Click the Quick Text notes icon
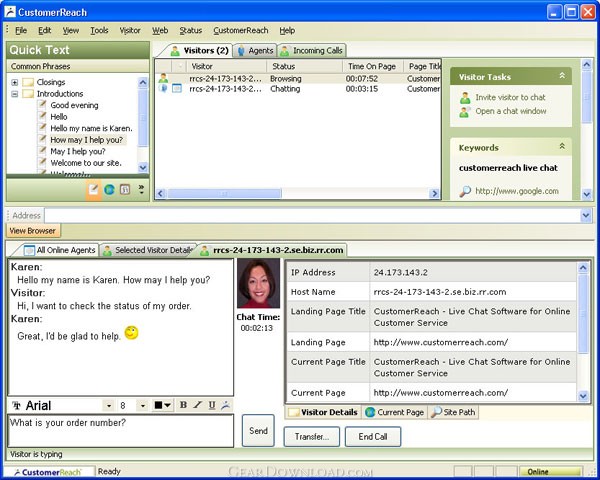This screenshot has height=480, width=600. 93,189
